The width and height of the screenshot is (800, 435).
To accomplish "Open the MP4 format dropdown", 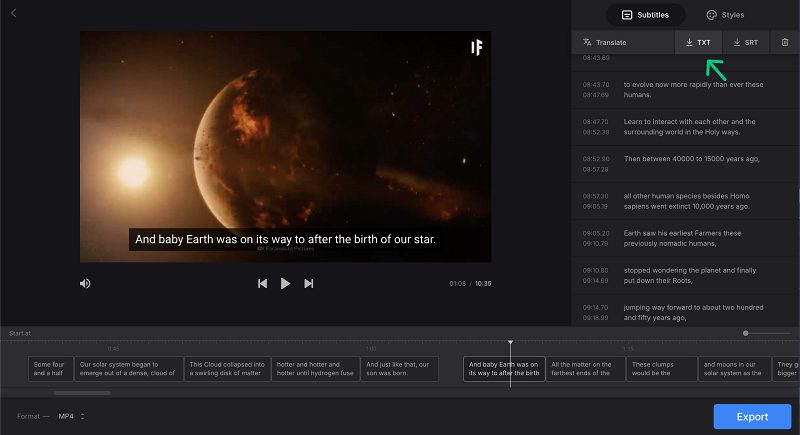I will [x=71, y=416].
